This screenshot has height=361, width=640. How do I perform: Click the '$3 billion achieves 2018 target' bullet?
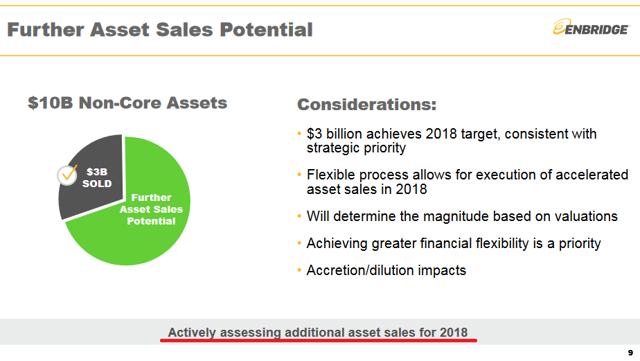pyautogui.click(x=451, y=140)
